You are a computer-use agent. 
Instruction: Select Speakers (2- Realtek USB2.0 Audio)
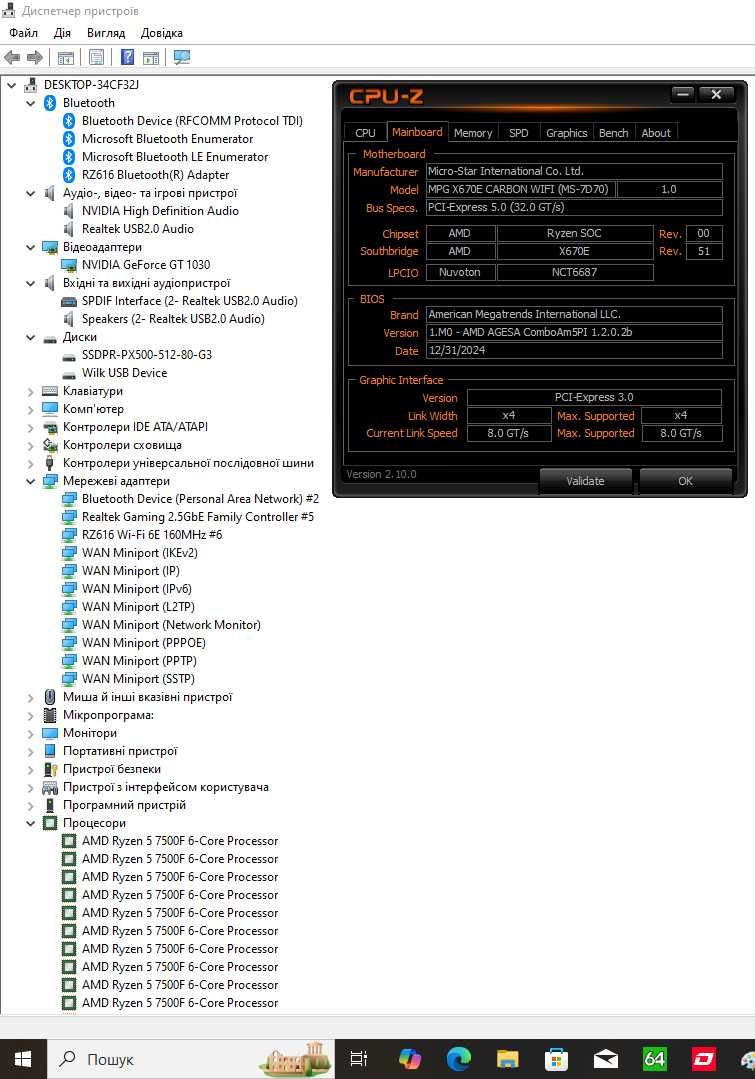pyautogui.click(x=173, y=319)
